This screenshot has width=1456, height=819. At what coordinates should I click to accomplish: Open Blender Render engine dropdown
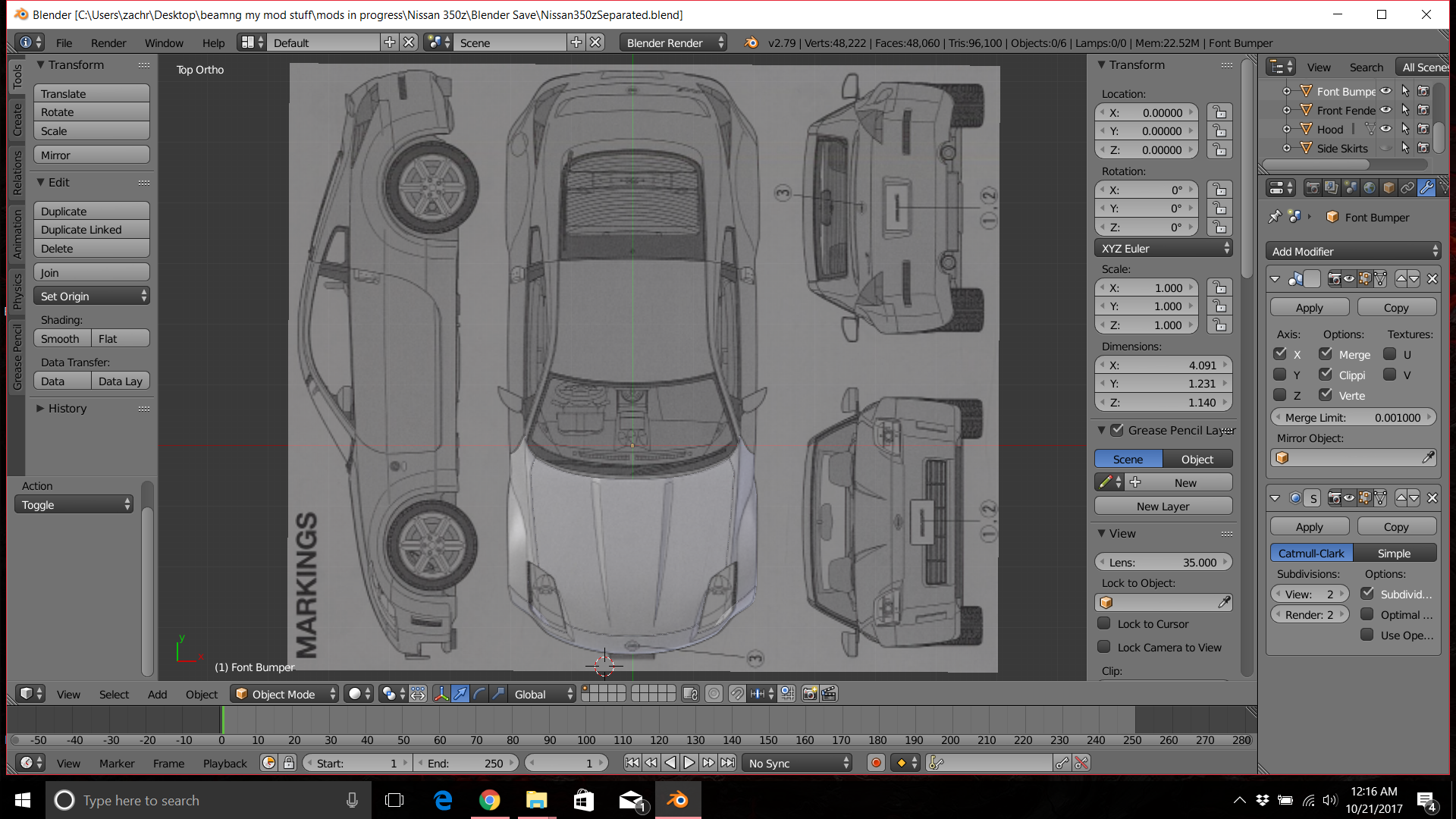[673, 42]
